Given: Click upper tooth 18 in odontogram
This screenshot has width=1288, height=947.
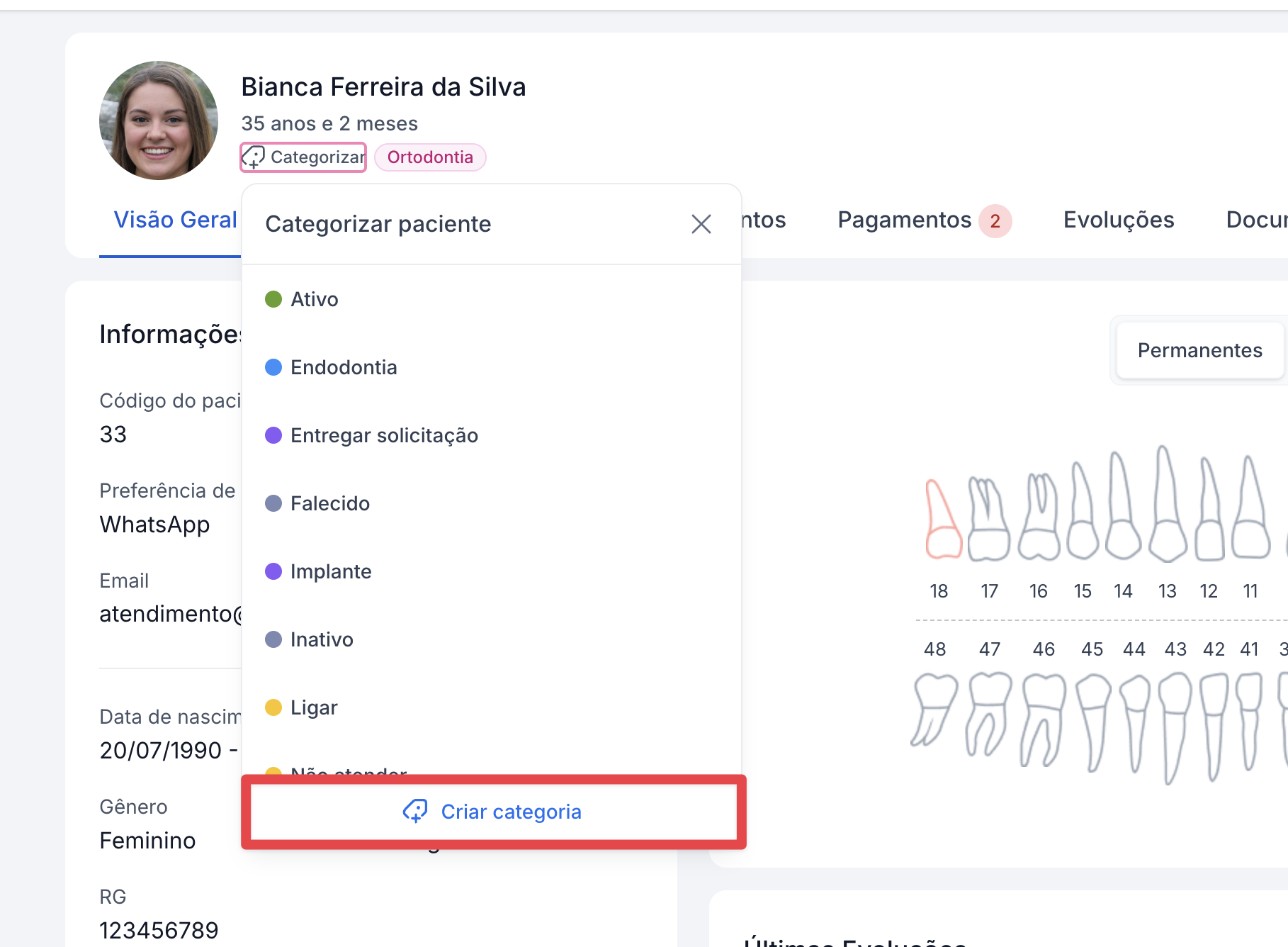Looking at the screenshot, I should coord(942,521).
